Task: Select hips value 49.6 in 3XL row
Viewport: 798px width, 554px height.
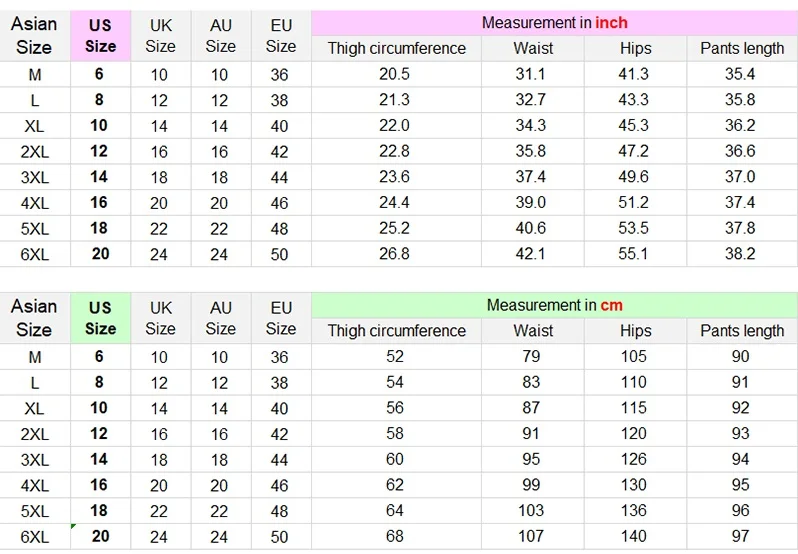Action: [x=634, y=177]
